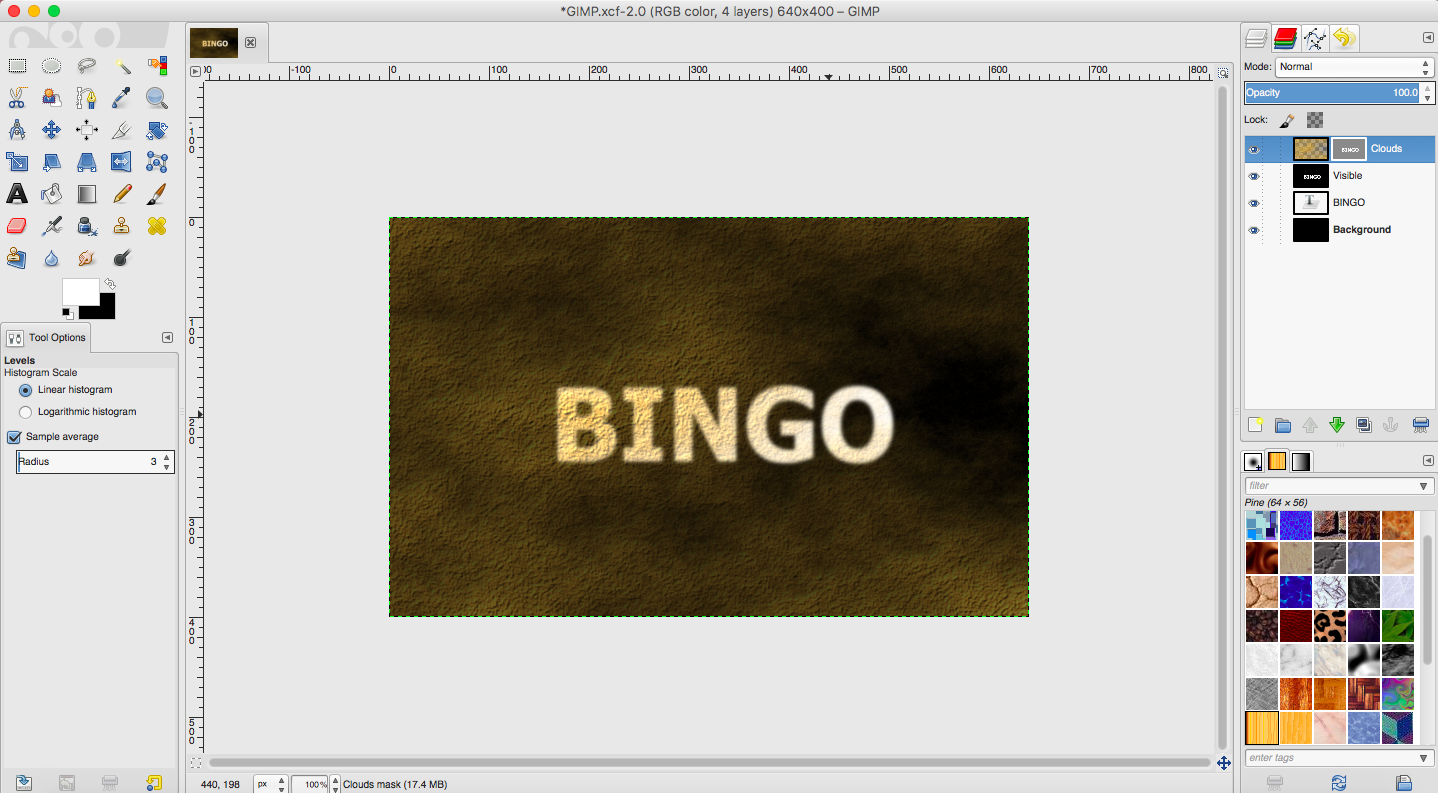The image size is (1438, 793).
Task: Switch to the Paths tab
Action: (x=1315, y=39)
